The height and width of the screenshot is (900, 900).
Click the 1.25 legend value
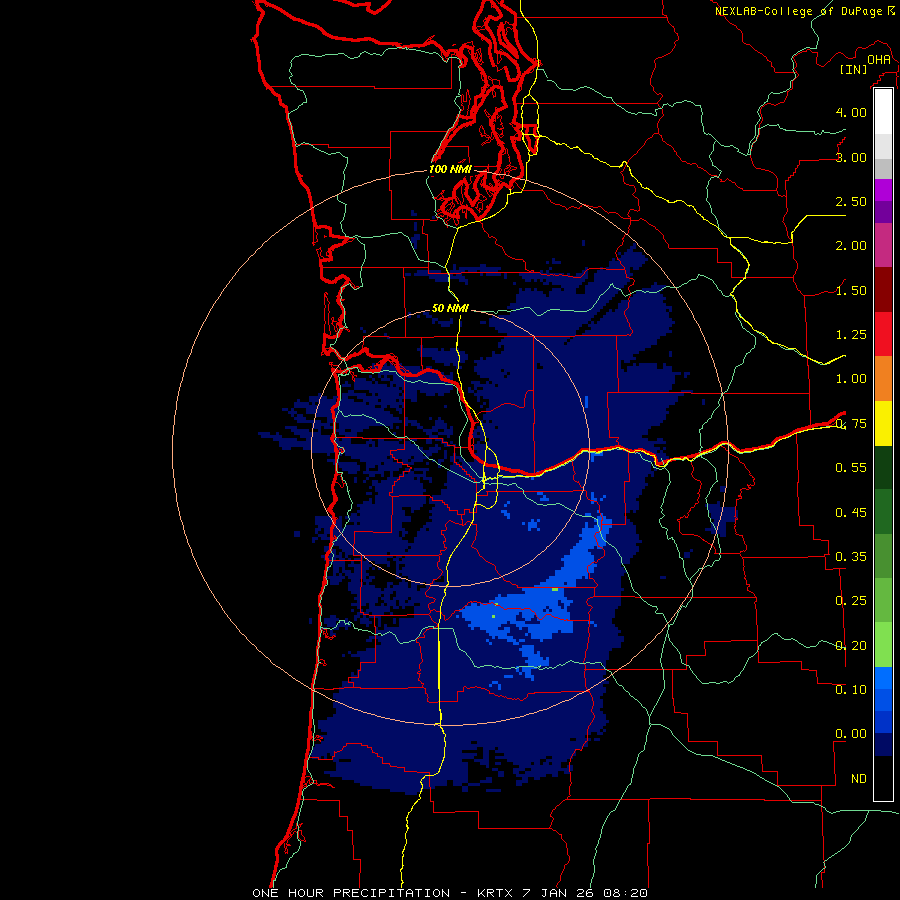(851, 335)
